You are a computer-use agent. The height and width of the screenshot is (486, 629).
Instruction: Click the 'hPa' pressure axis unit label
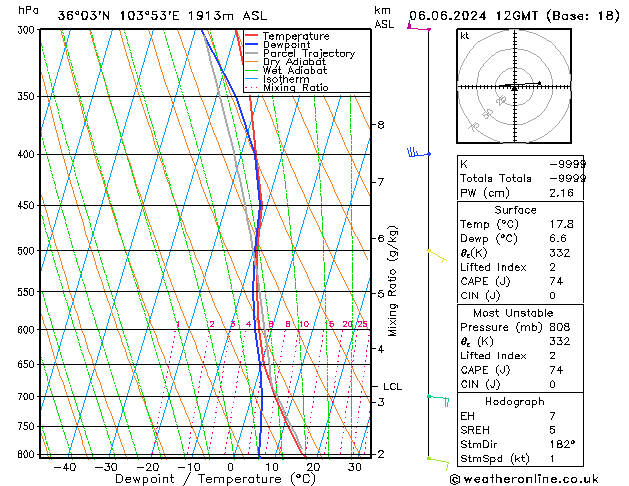pos(28,10)
